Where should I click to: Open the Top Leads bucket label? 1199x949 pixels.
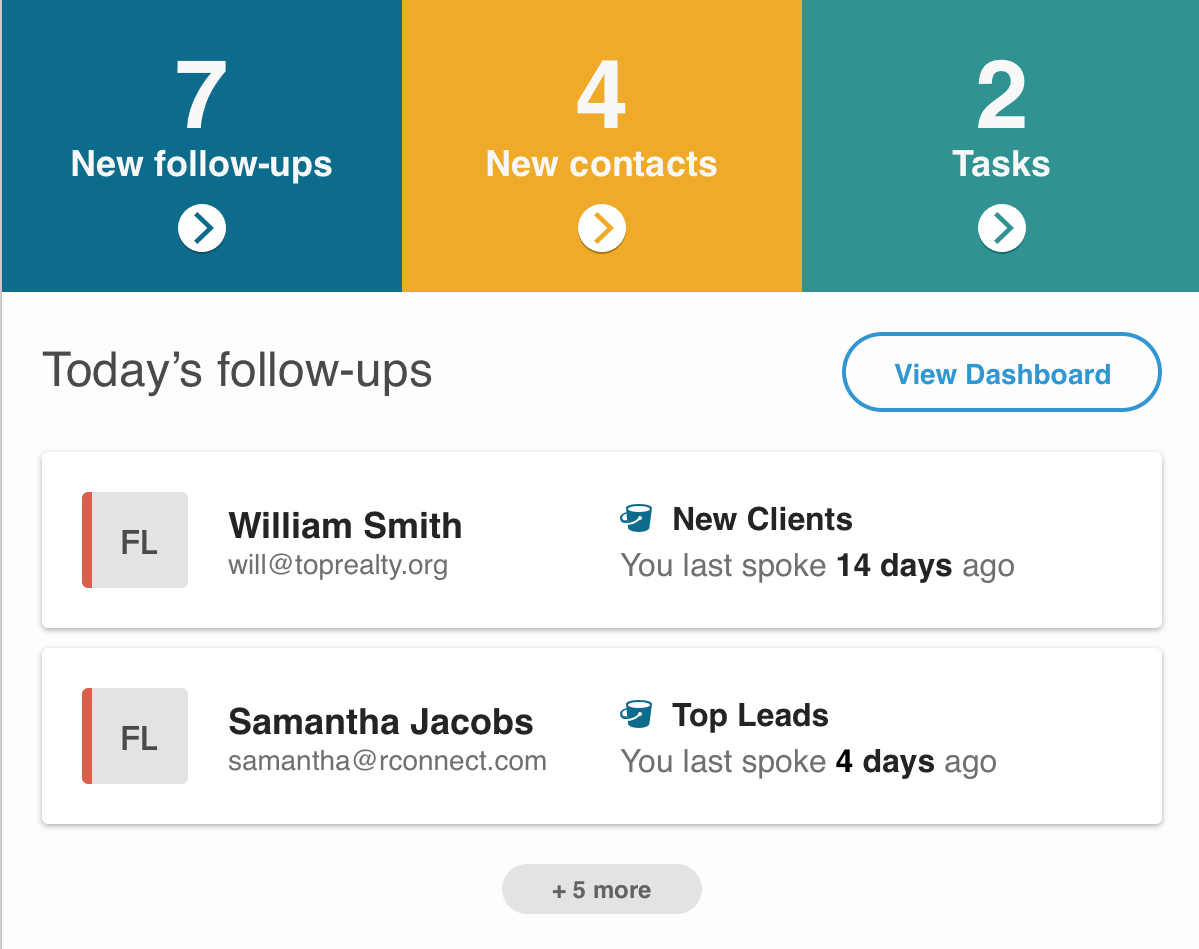tap(750, 715)
